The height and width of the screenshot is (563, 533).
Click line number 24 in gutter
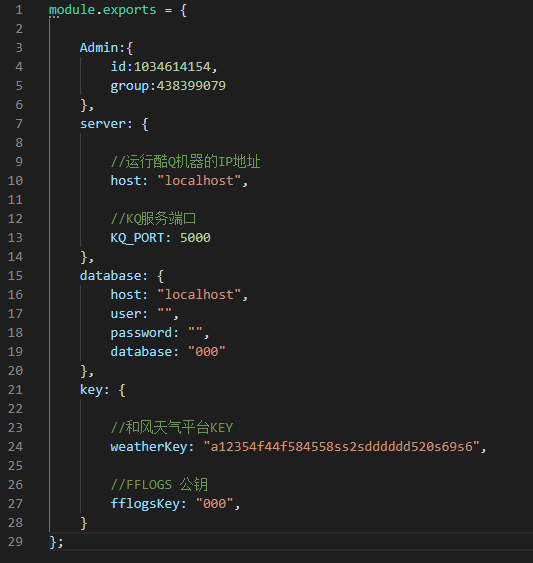[x=15, y=447]
